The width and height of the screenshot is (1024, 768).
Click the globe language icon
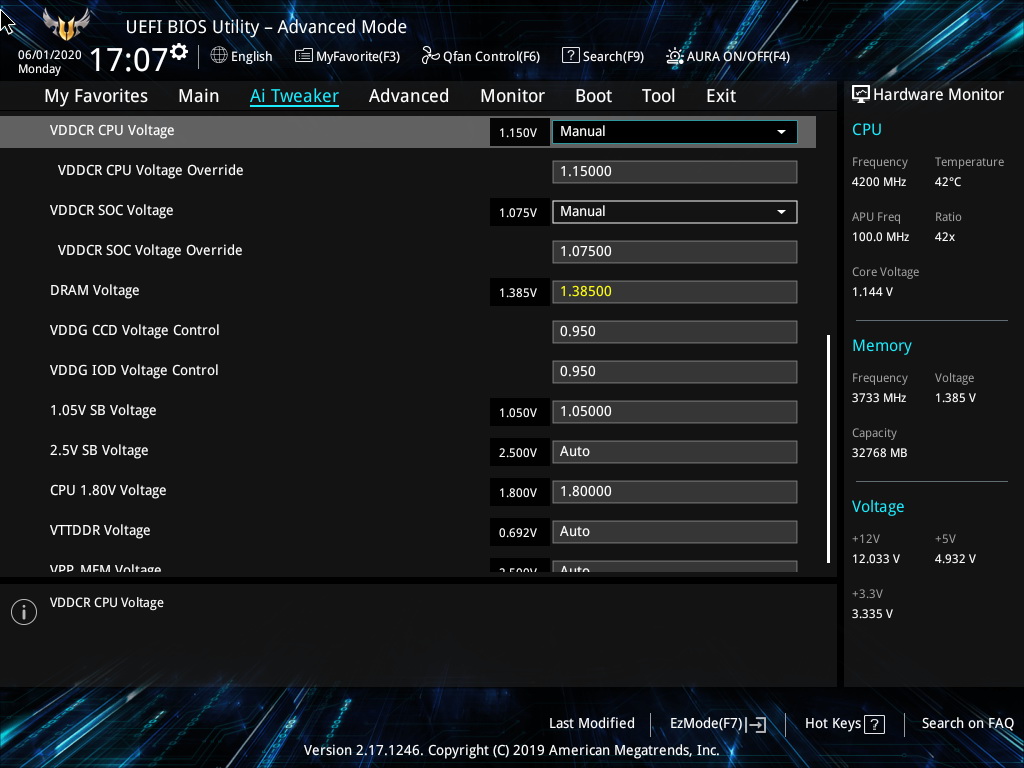pyautogui.click(x=219, y=56)
